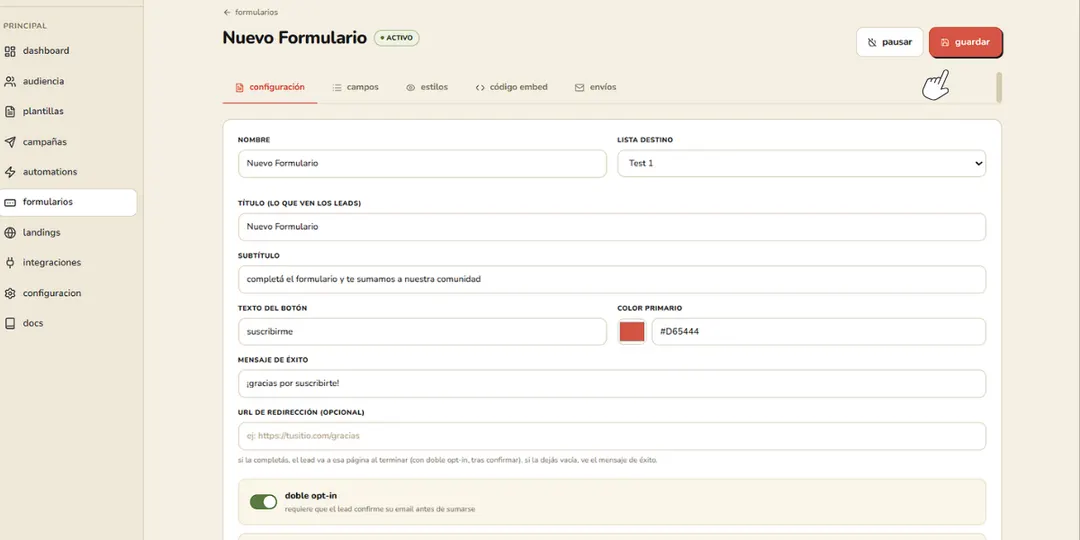Go to campañas section
The width and height of the screenshot is (1080, 540).
tap(45, 142)
